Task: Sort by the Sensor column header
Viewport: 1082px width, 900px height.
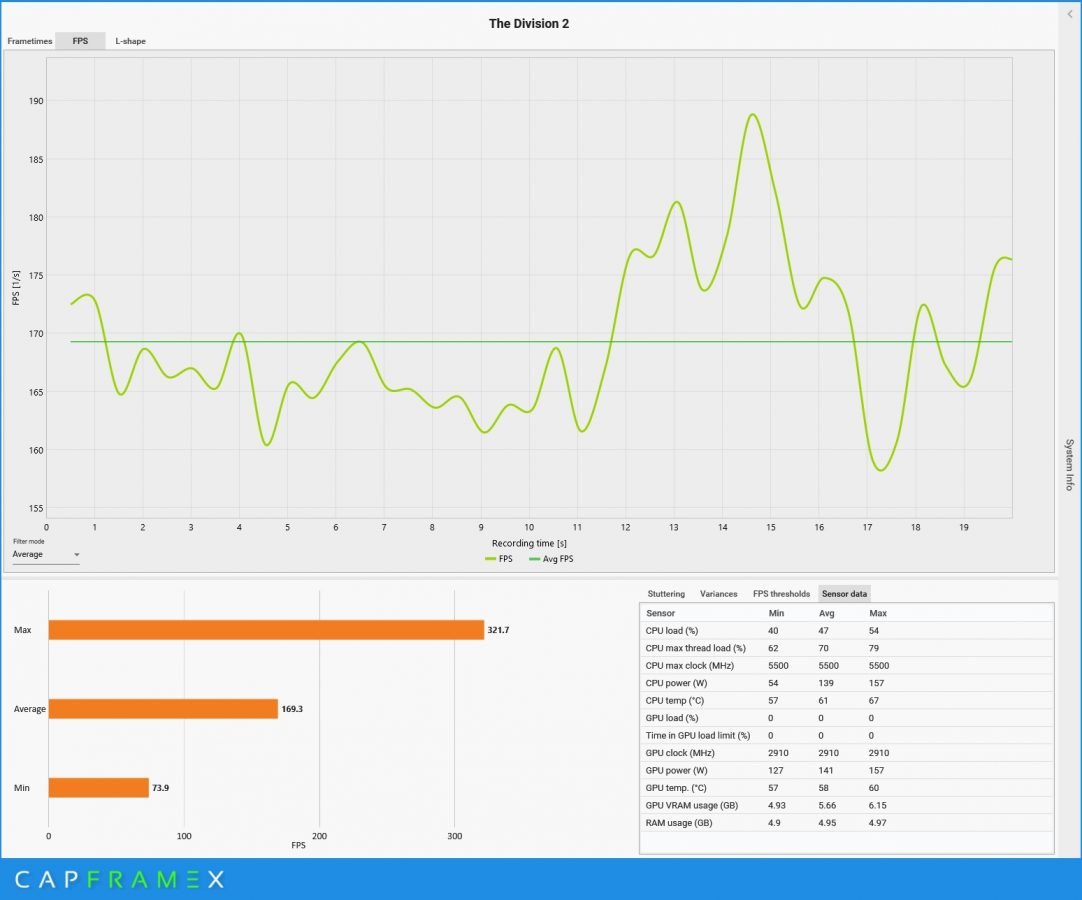Action: coord(660,613)
